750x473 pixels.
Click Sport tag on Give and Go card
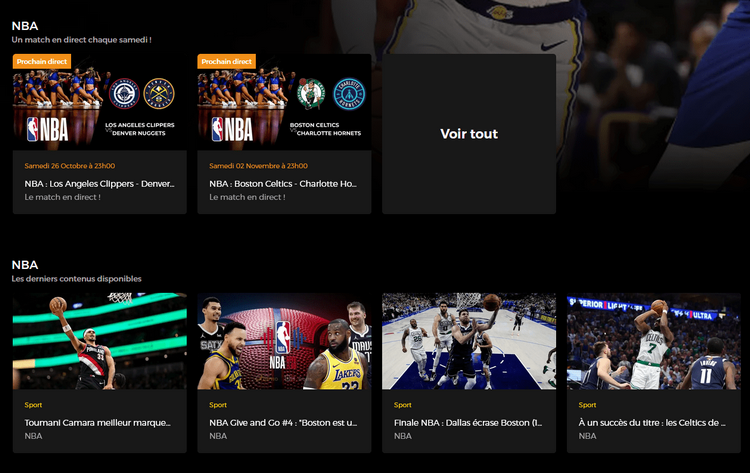(x=218, y=405)
